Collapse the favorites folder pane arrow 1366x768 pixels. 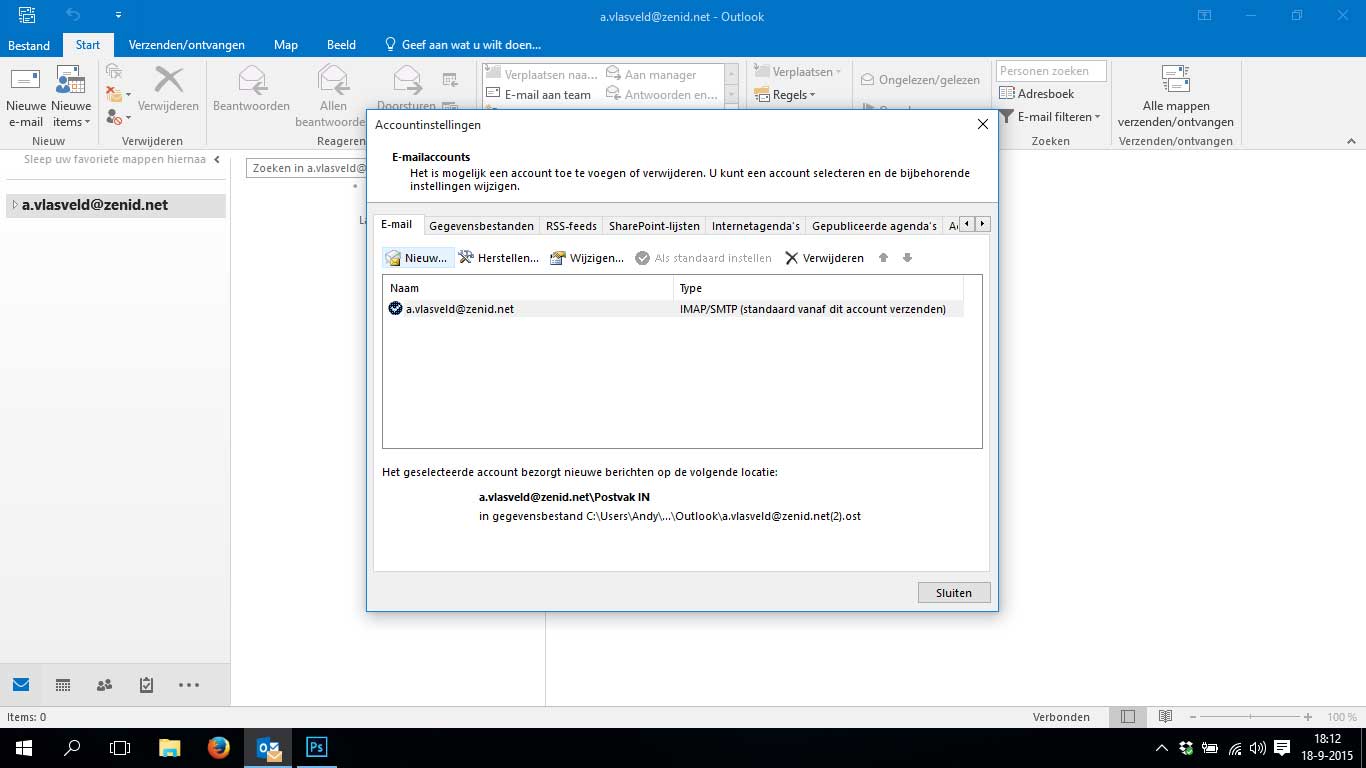(x=217, y=160)
